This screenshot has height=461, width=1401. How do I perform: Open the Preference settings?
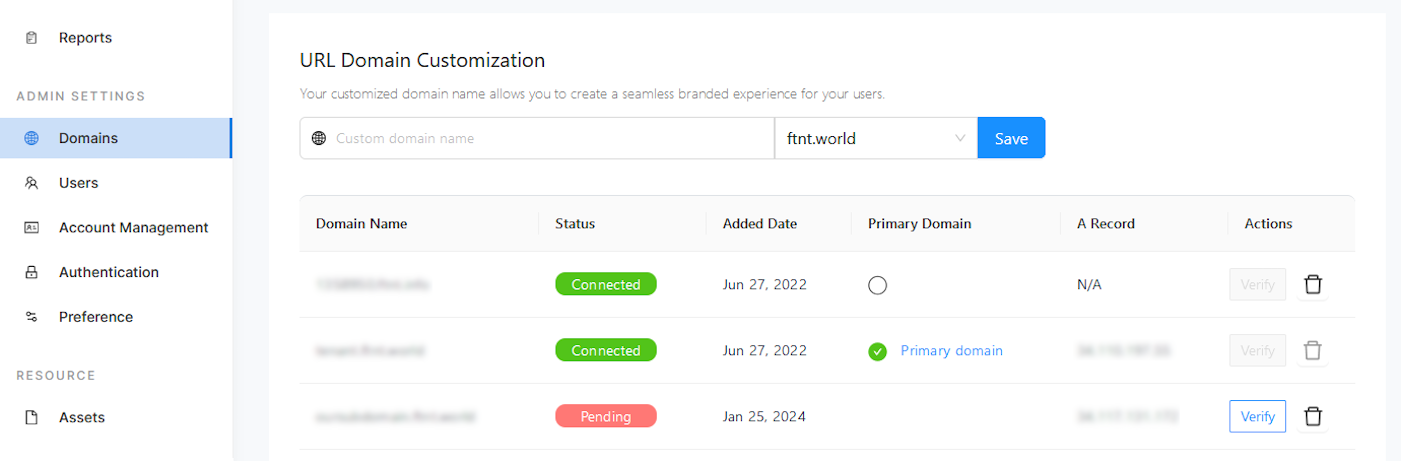[x=95, y=317]
